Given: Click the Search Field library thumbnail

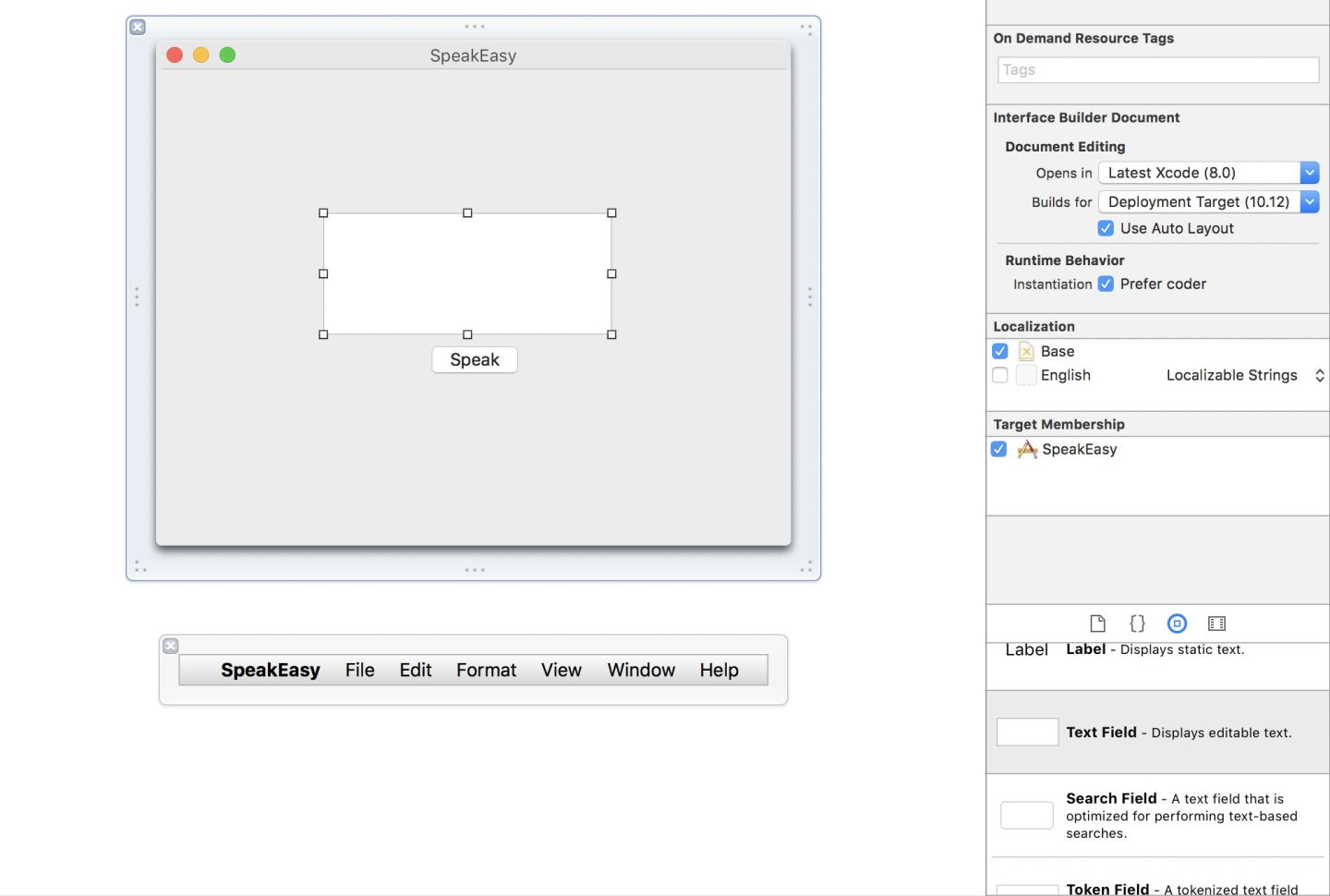Looking at the screenshot, I should tap(1027, 815).
